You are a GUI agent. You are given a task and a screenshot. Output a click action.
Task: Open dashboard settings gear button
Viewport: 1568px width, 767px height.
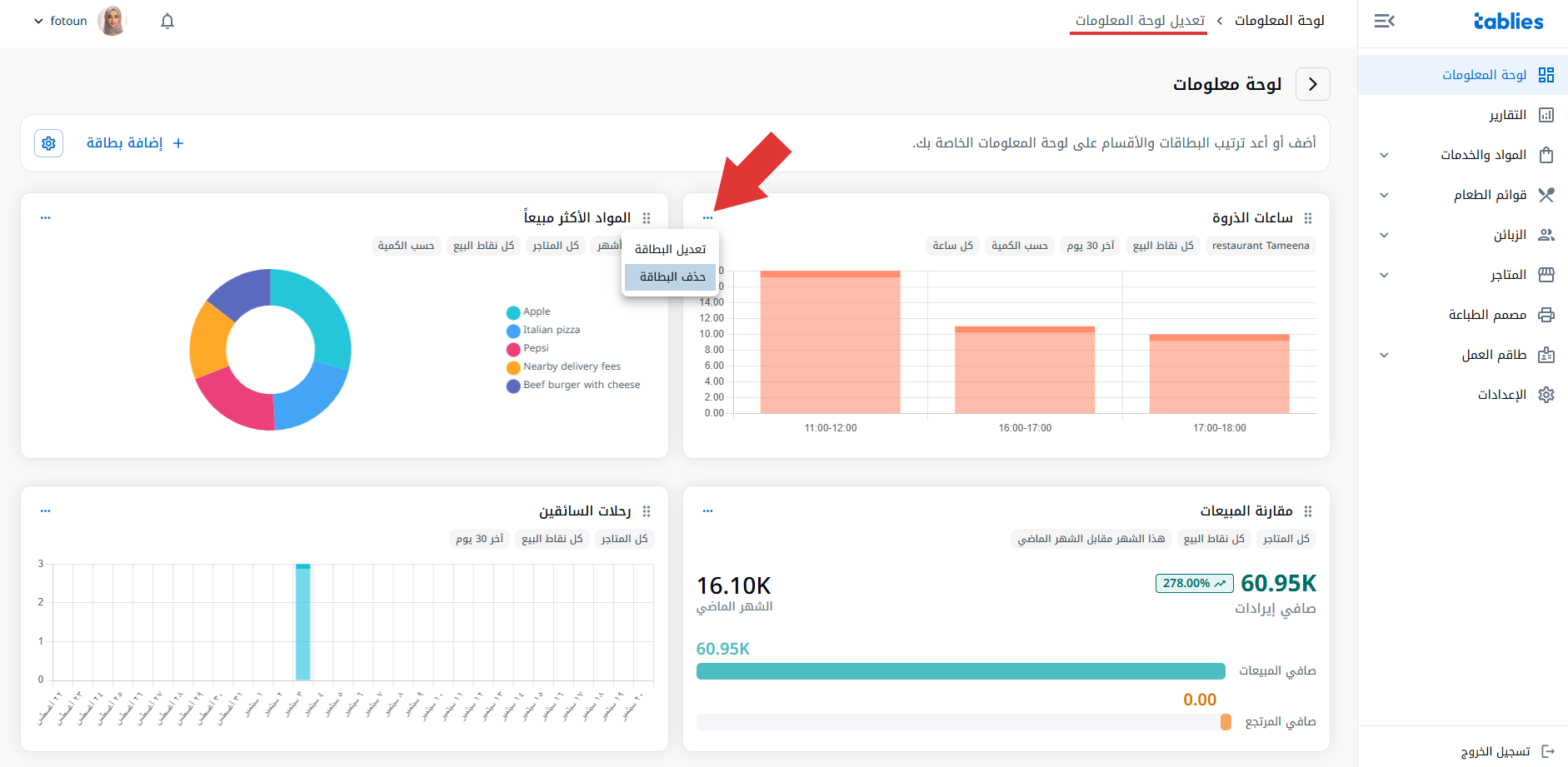tap(48, 143)
